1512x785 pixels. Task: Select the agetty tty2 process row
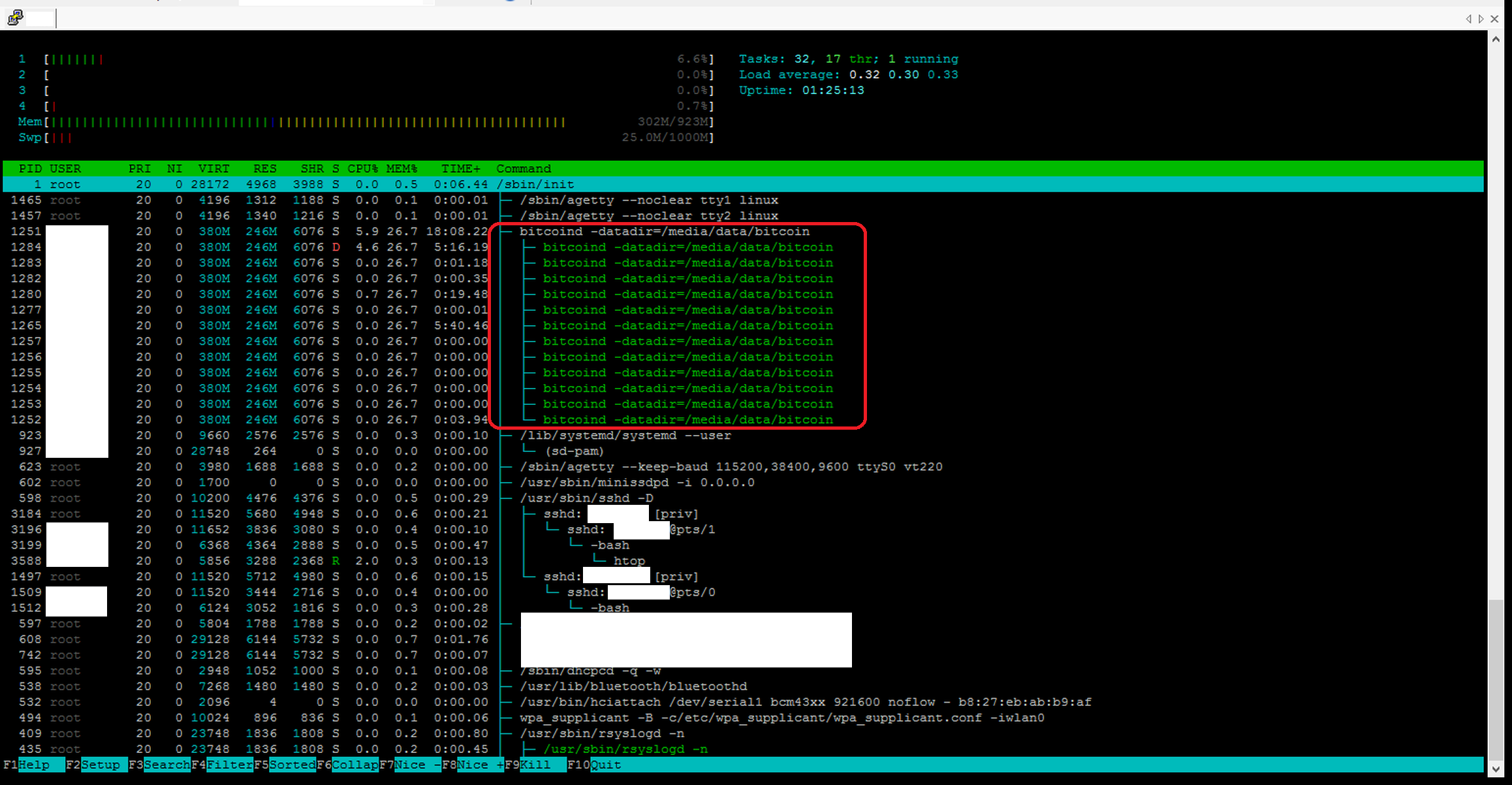[x=743, y=216]
